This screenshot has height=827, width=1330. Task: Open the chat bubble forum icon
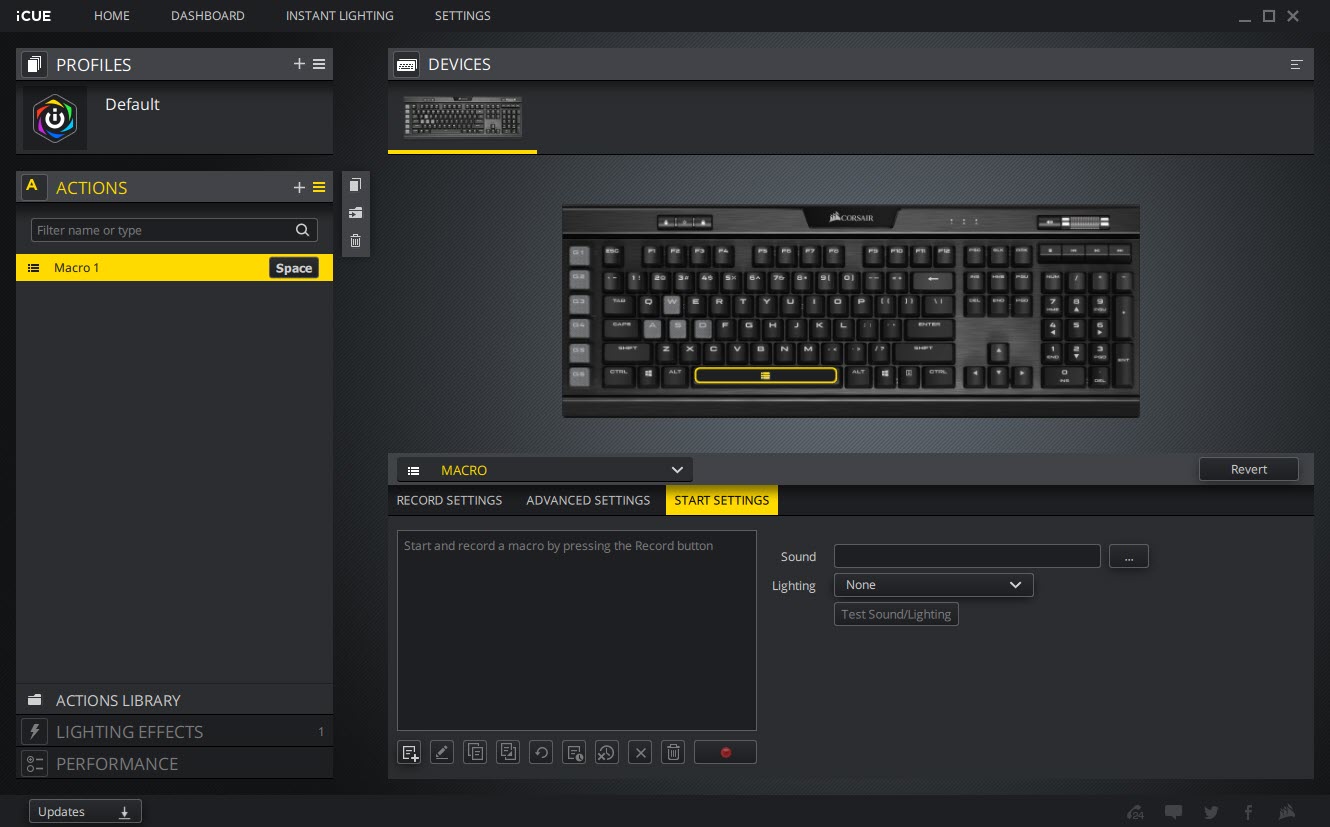(1173, 812)
